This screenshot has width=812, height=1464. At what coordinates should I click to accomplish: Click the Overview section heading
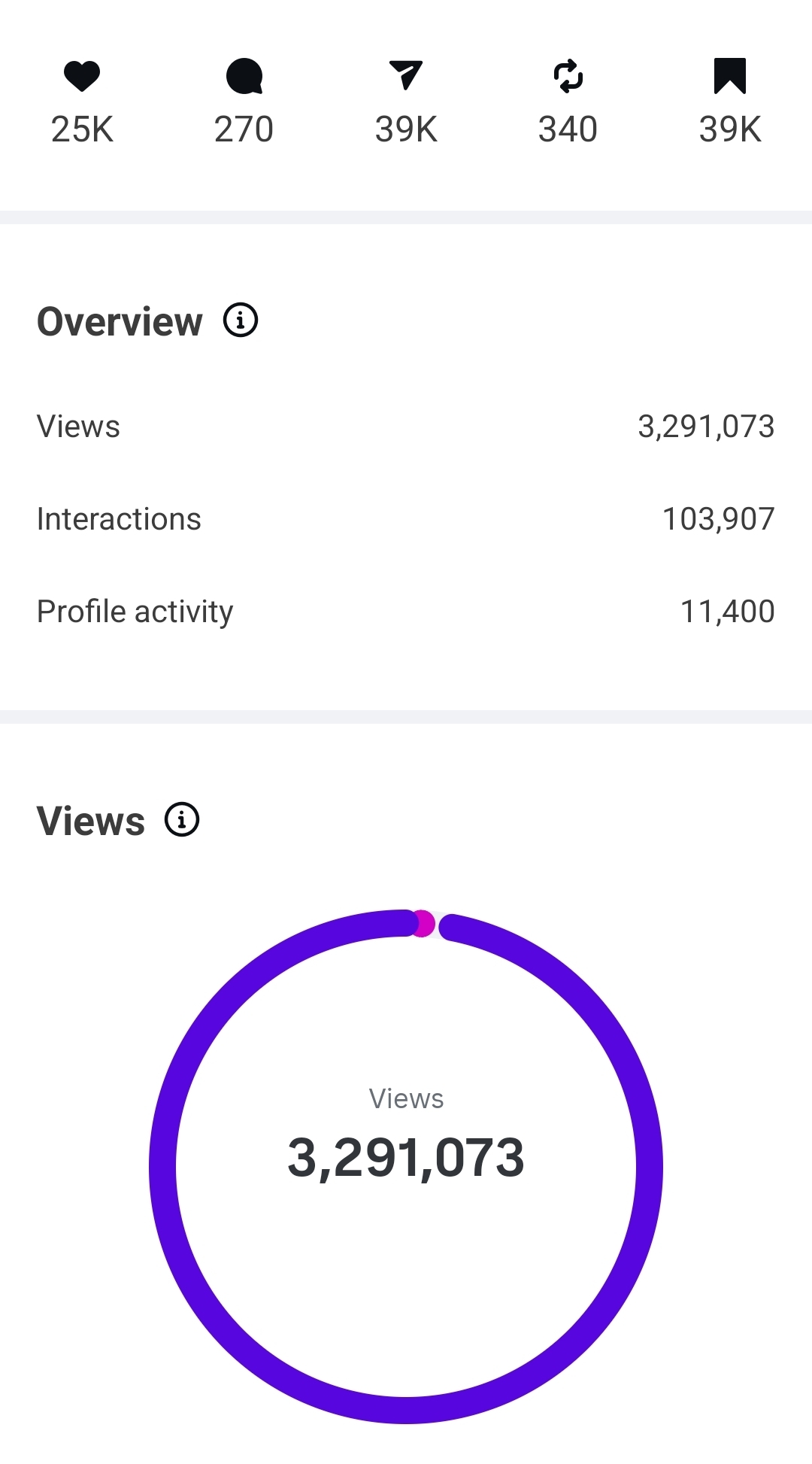point(120,322)
